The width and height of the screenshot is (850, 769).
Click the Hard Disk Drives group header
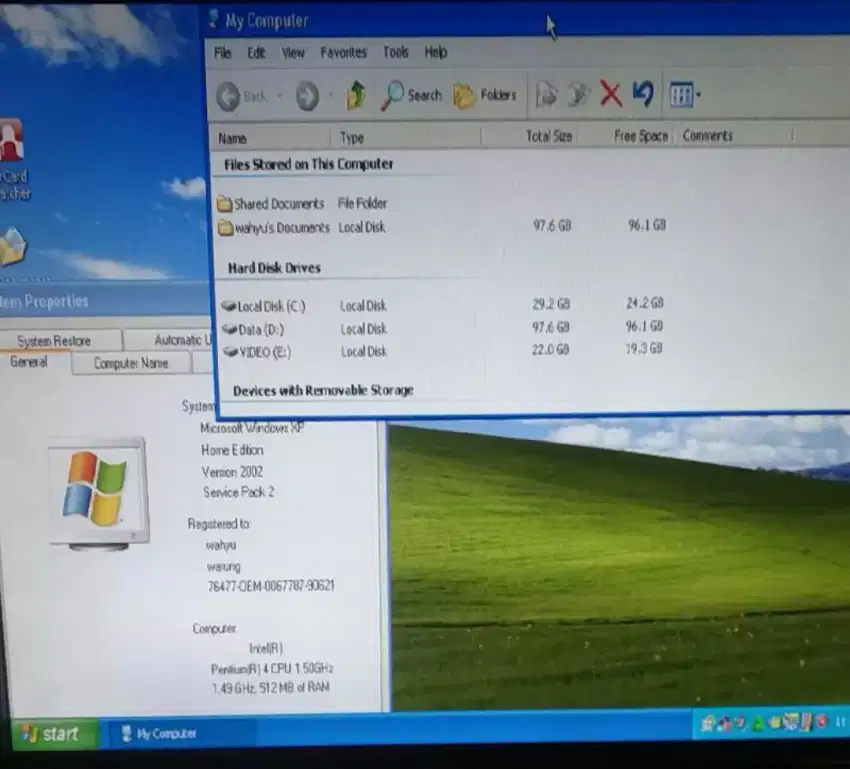point(274,268)
